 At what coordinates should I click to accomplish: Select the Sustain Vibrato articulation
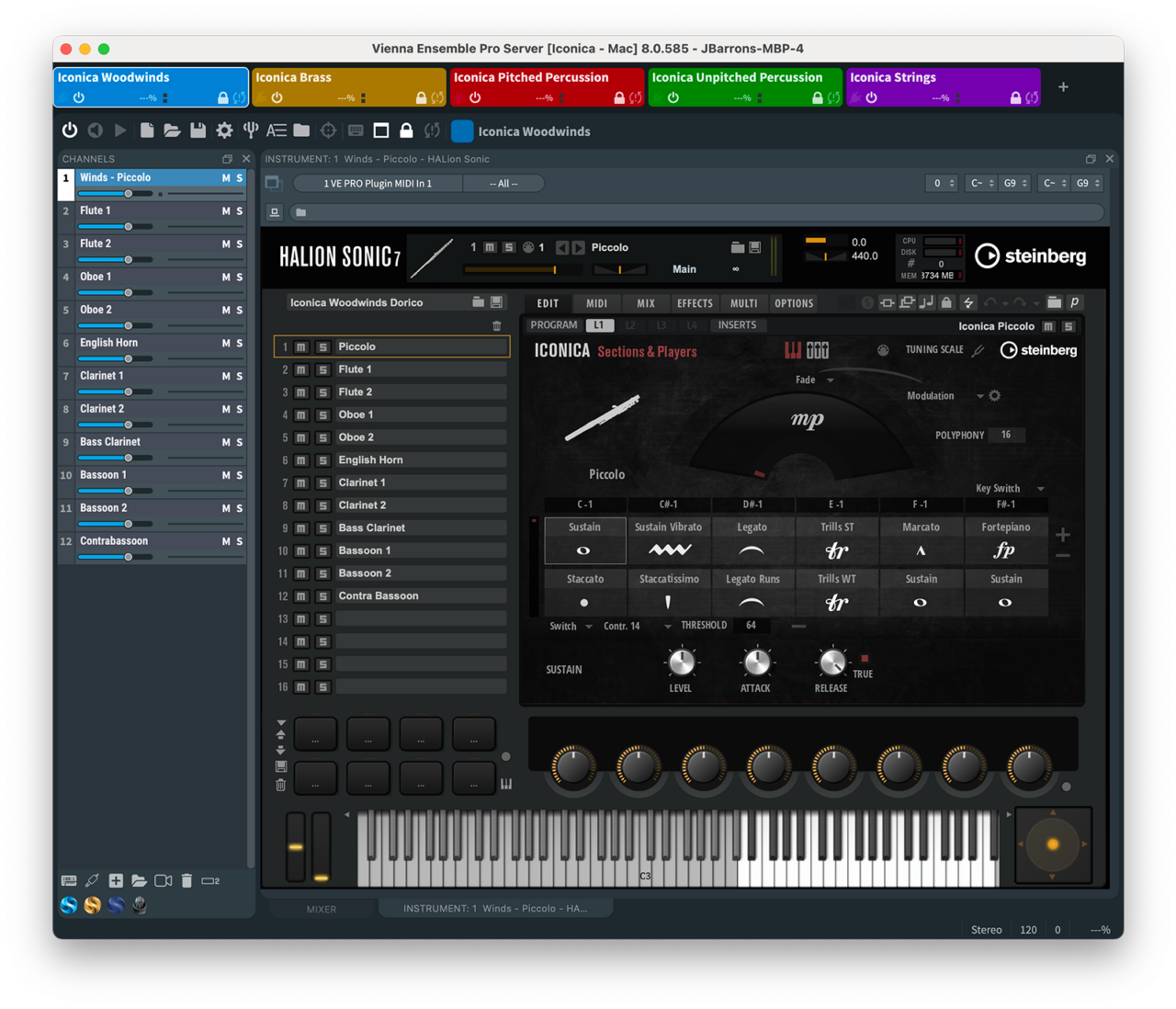tap(668, 540)
